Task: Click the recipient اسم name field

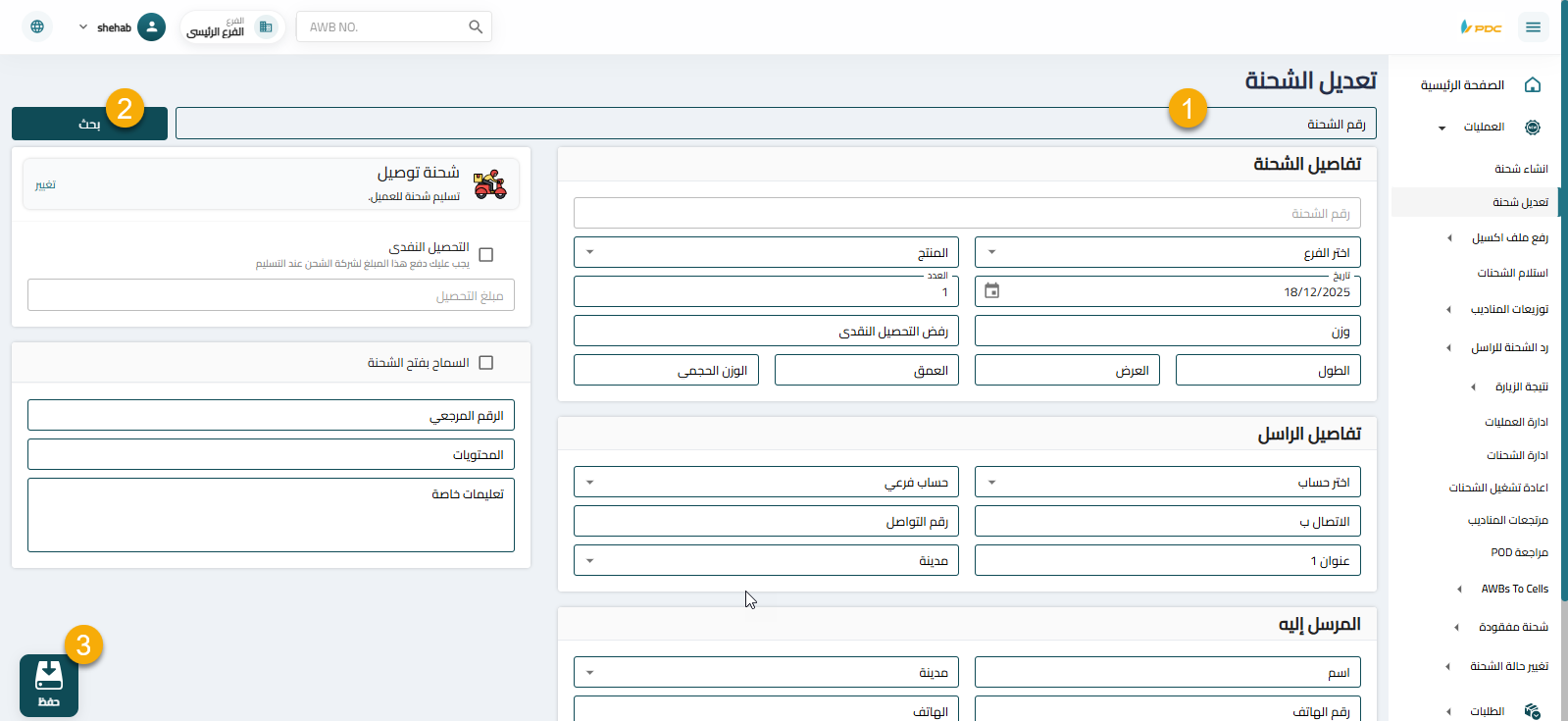Action: tap(1167, 672)
